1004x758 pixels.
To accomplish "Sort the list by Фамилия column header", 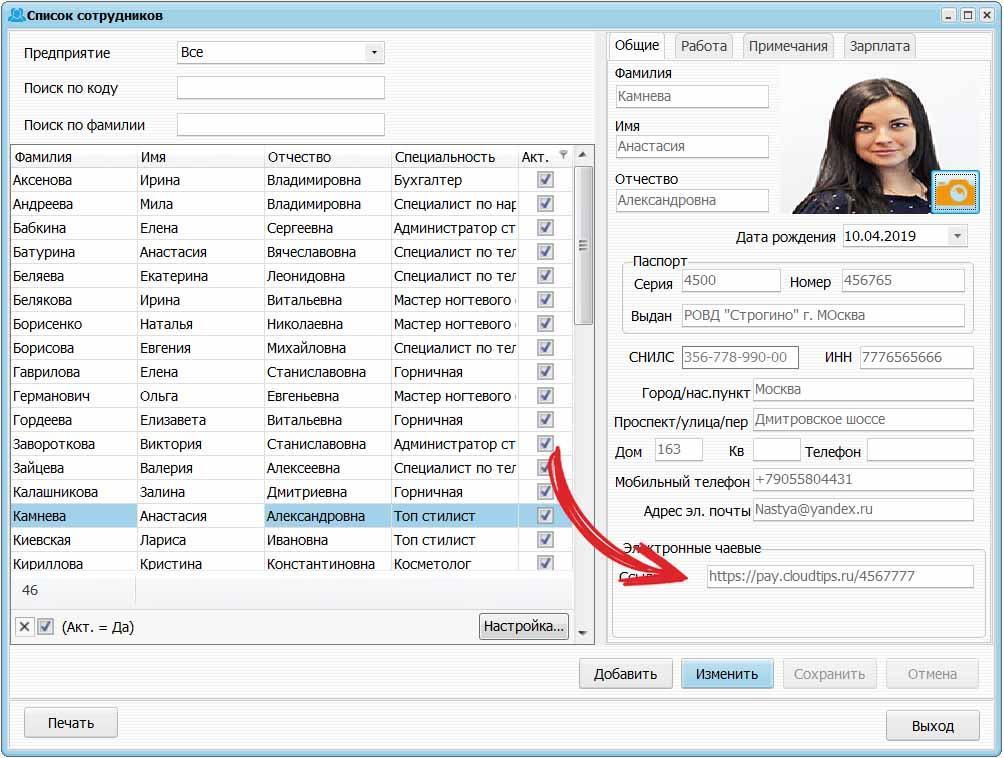I will coord(72,156).
